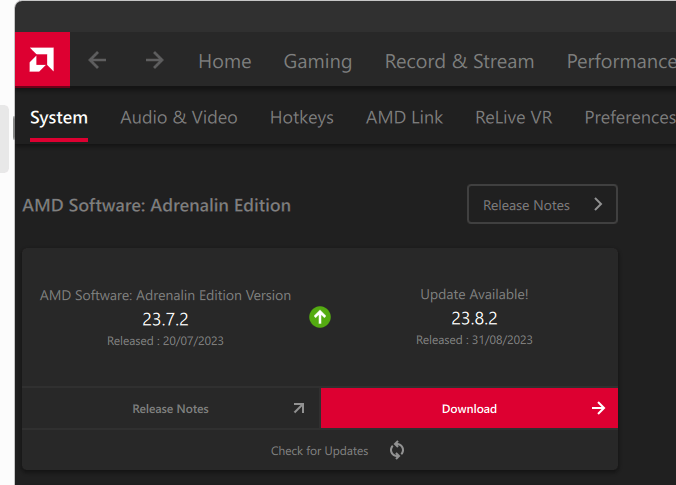676x485 pixels.
Task: Click AMD Software: Adrenalin Edition Version label
Action: coord(166,295)
